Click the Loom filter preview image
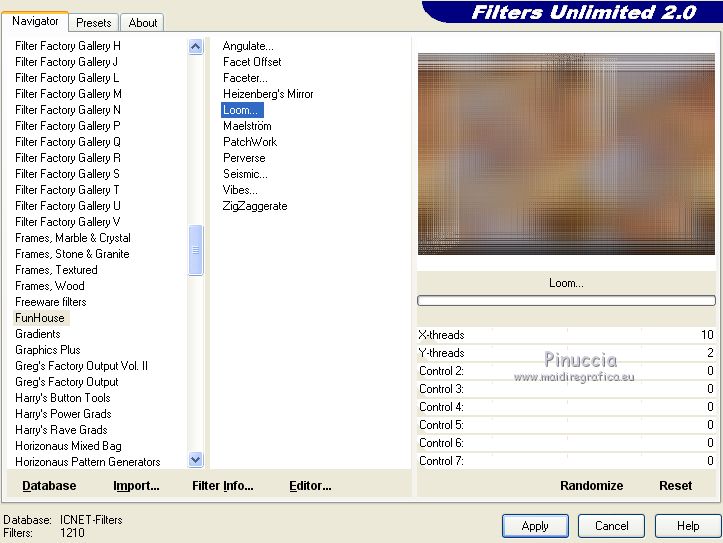The image size is (723, 543). coord(566,154)
